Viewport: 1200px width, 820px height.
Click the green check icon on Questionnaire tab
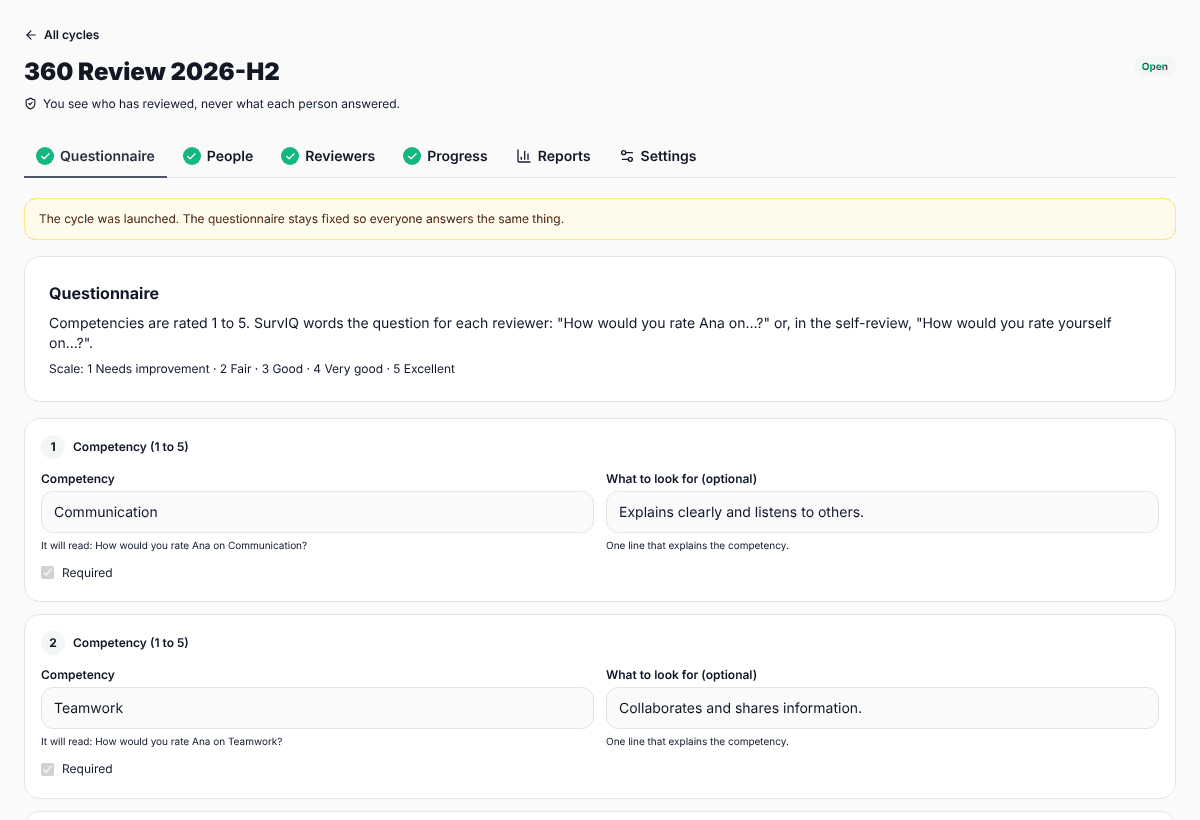point(45,156)
